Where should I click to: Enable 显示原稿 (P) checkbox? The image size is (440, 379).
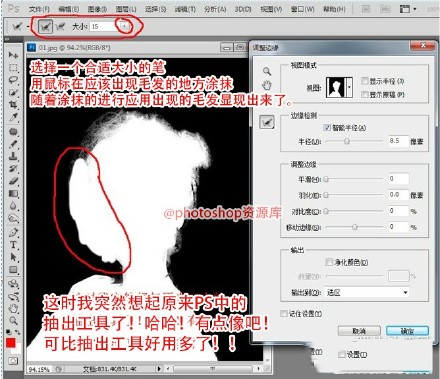point(365,94)
